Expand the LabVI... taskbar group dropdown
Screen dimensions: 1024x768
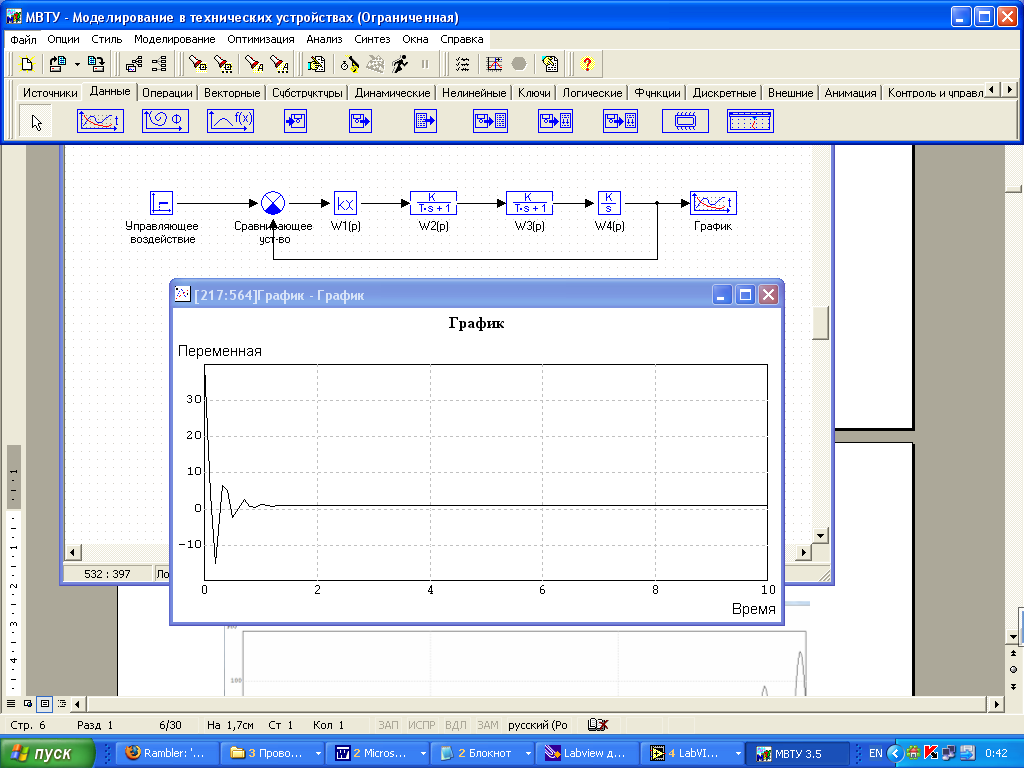pyautogui.click(x=738, y=754)
